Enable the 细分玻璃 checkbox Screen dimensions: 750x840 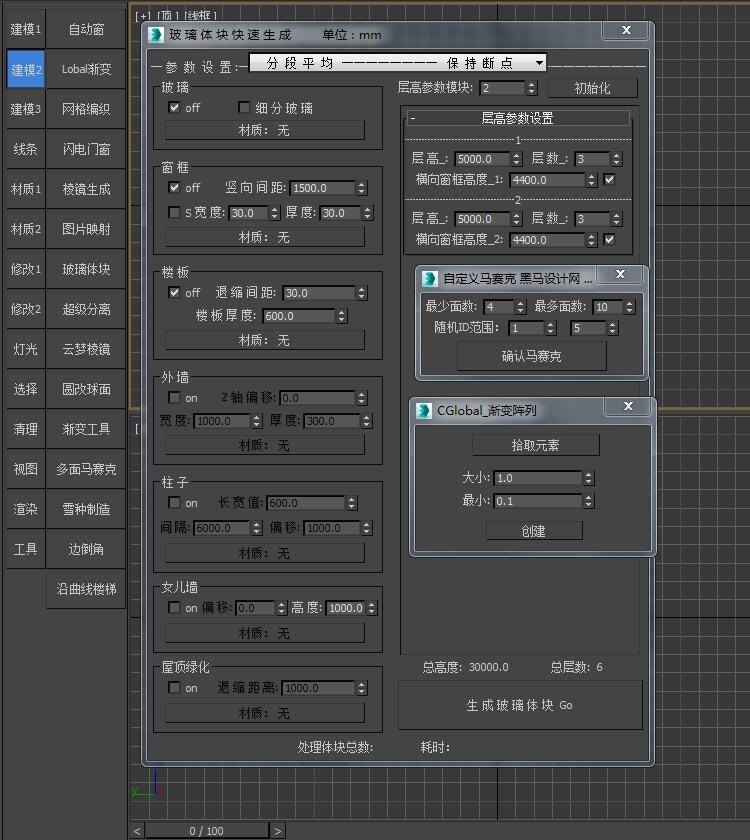(x=244, y=108)
